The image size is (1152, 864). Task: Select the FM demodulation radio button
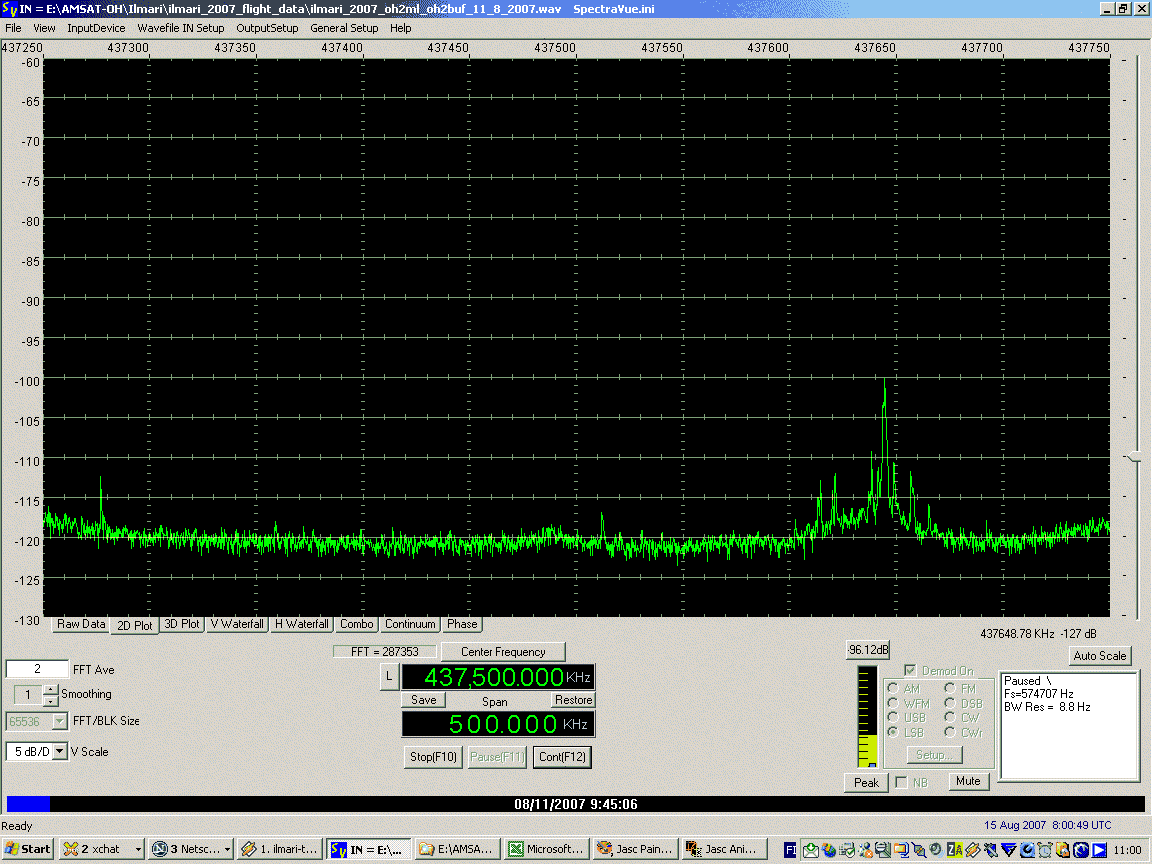point(950,688)
